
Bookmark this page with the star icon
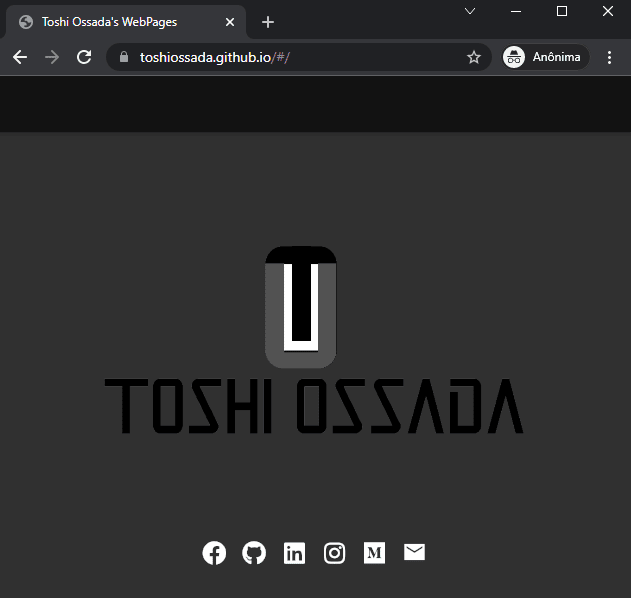[x=474, y=57]
